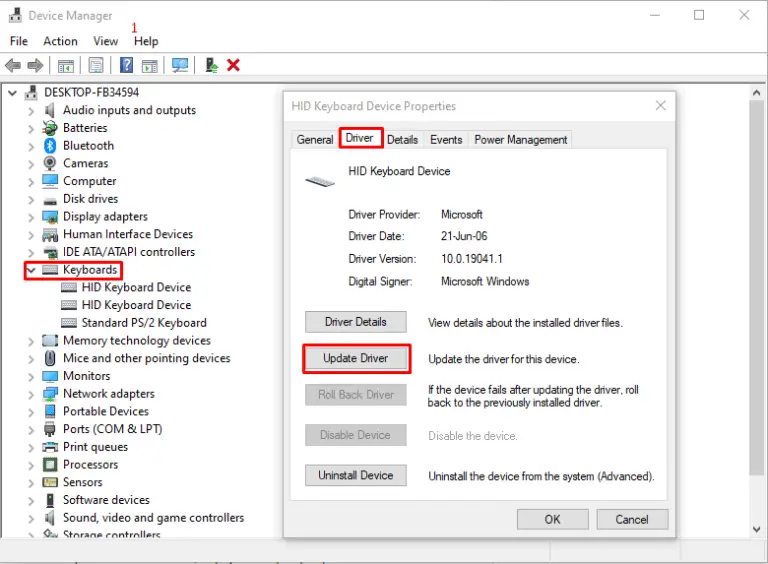Click the vertical scrollbar thumb
Screen dimensions: 768x564
coord(756,287)
